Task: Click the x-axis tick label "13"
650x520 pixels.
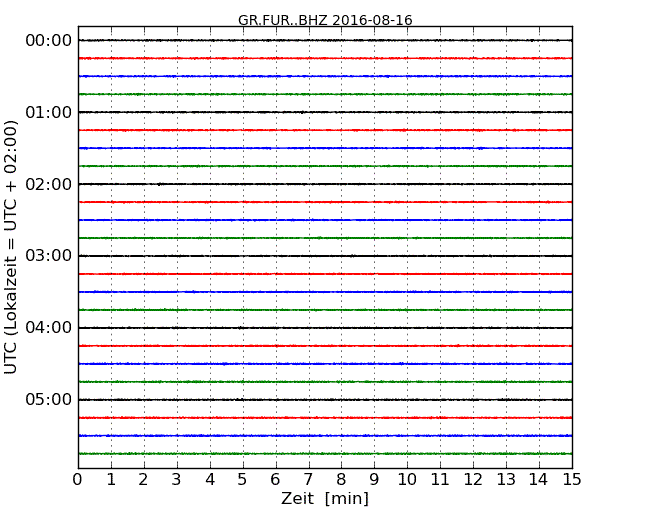Action: click(x=506, y=480)
